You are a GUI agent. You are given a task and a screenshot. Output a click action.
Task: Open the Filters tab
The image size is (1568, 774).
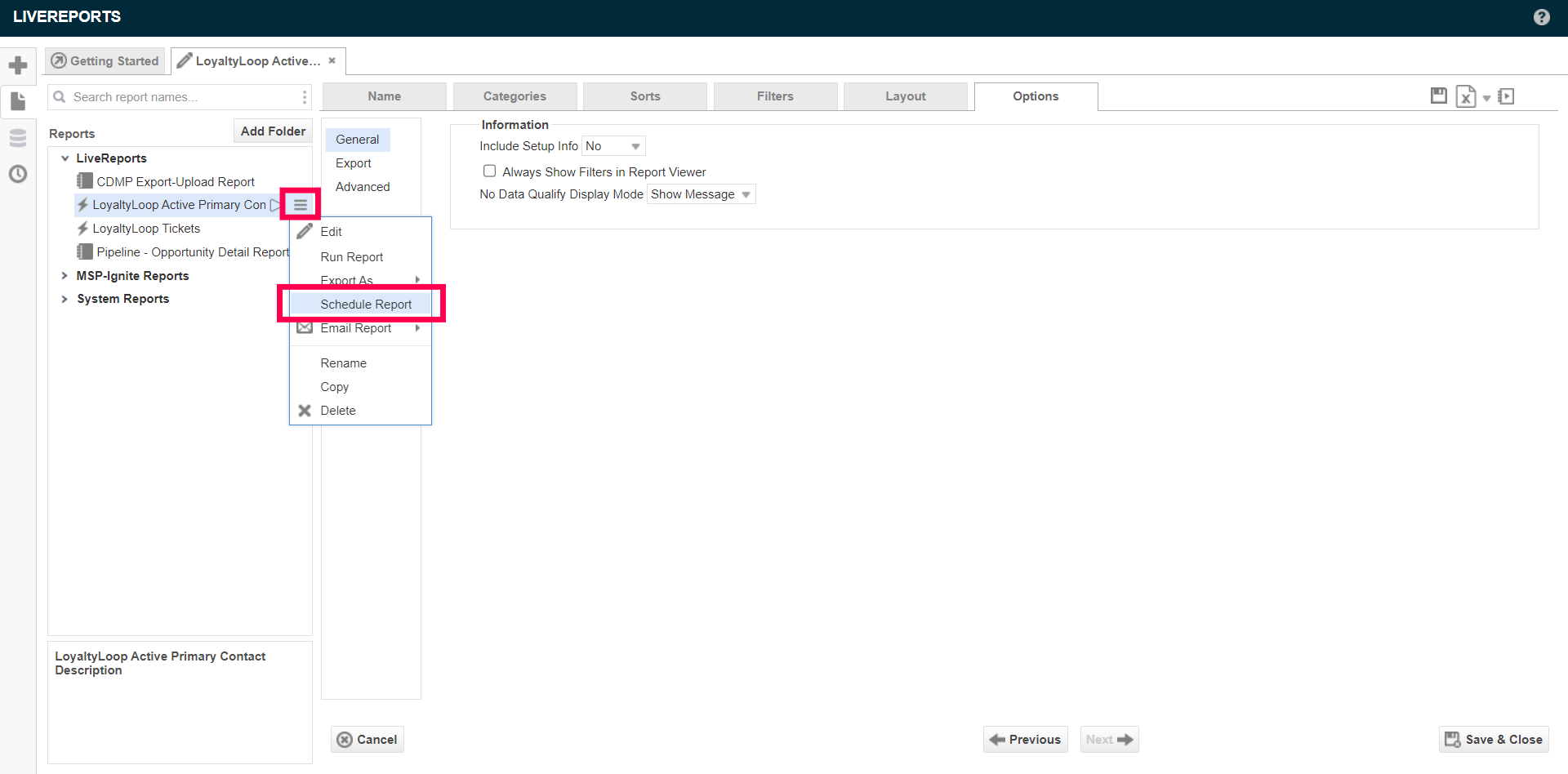tap(775, 96)
